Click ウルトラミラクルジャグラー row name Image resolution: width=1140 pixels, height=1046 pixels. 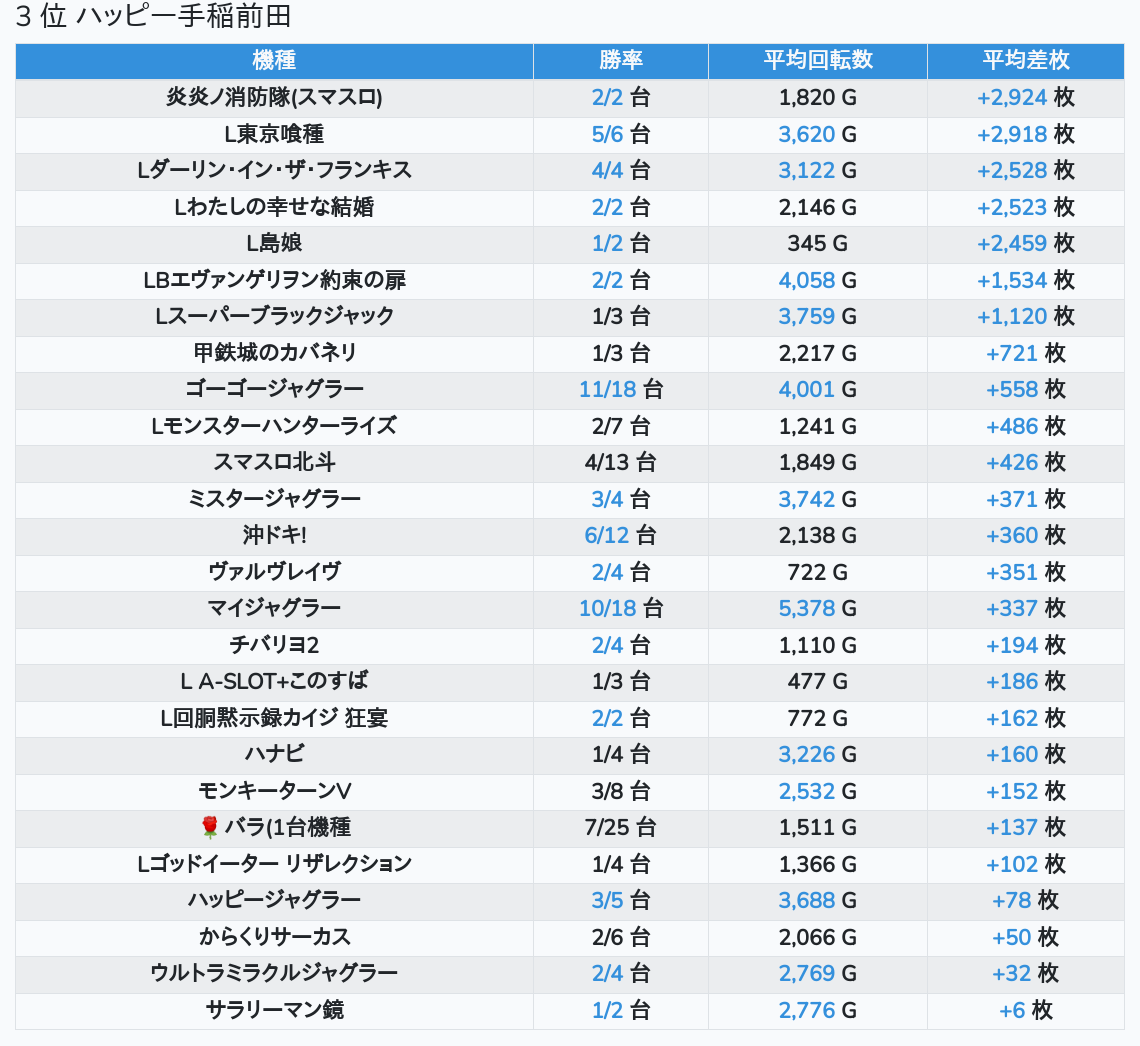pos(274,973)
